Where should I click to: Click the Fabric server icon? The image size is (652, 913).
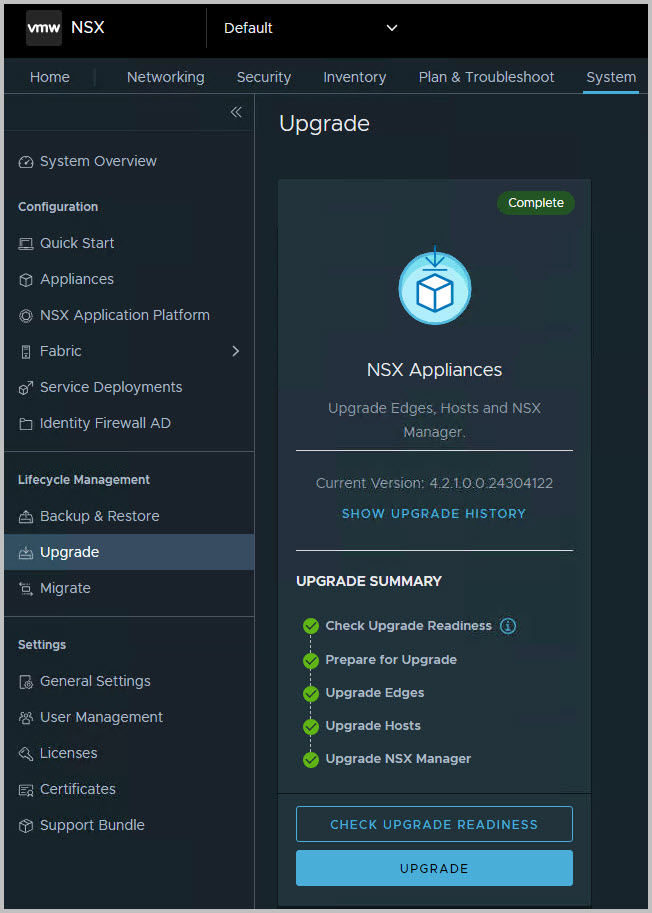point(26,352)
